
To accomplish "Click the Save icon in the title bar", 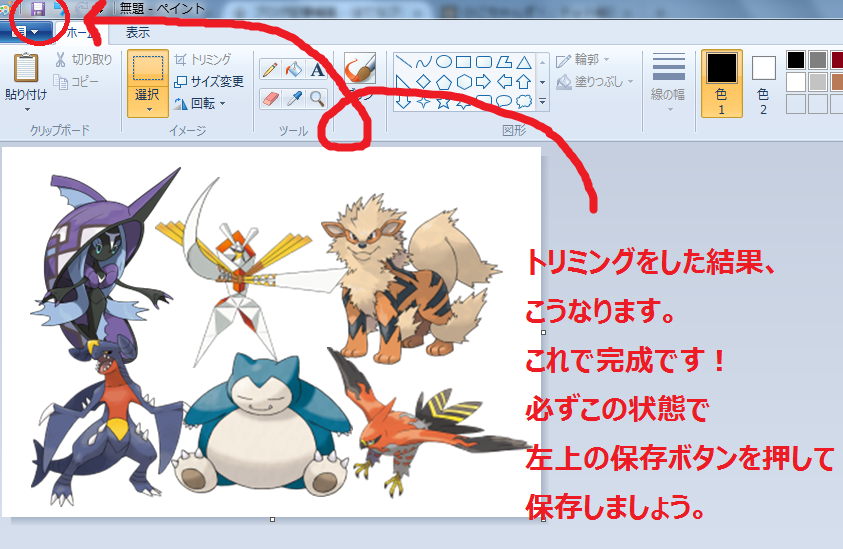I will click(x=38, y=9).
